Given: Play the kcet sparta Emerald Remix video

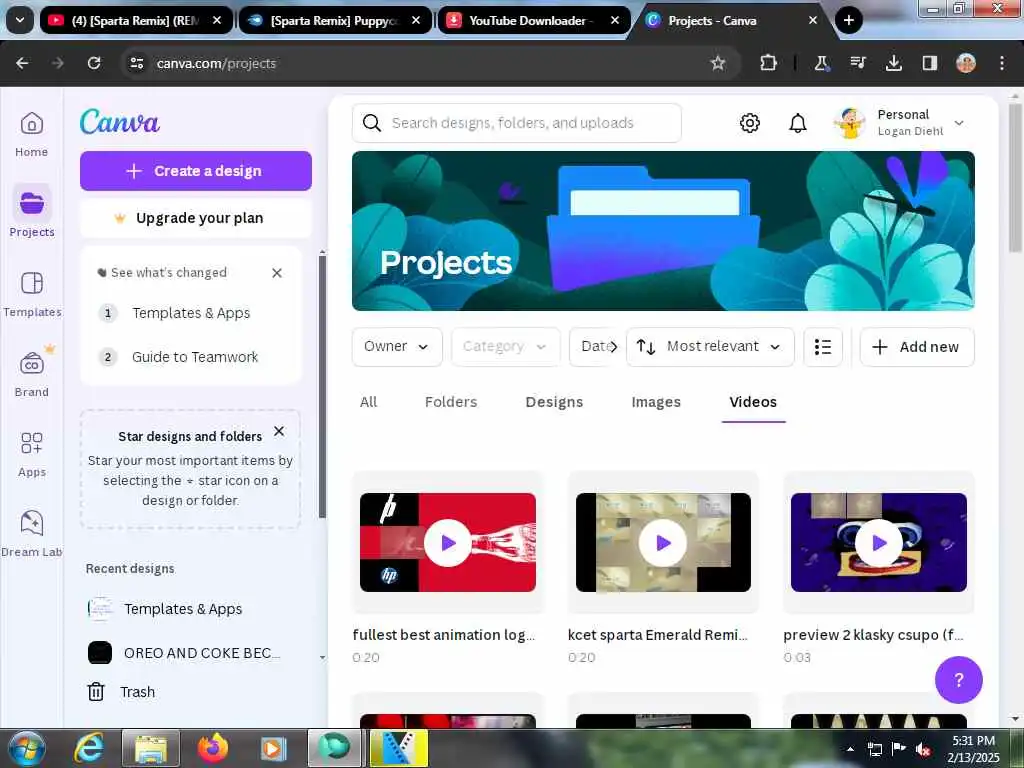Looking at the screenshot, I should pos(663,543).
